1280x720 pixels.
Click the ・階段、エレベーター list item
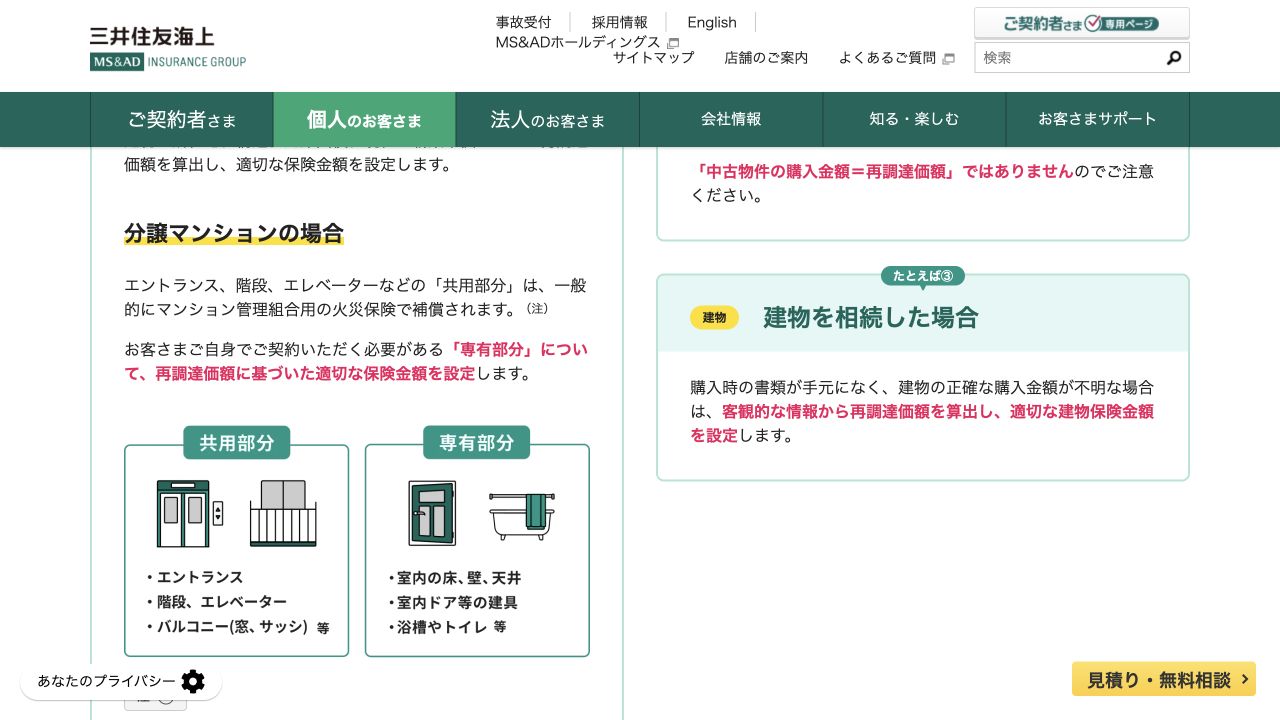(x=215, y=602)
